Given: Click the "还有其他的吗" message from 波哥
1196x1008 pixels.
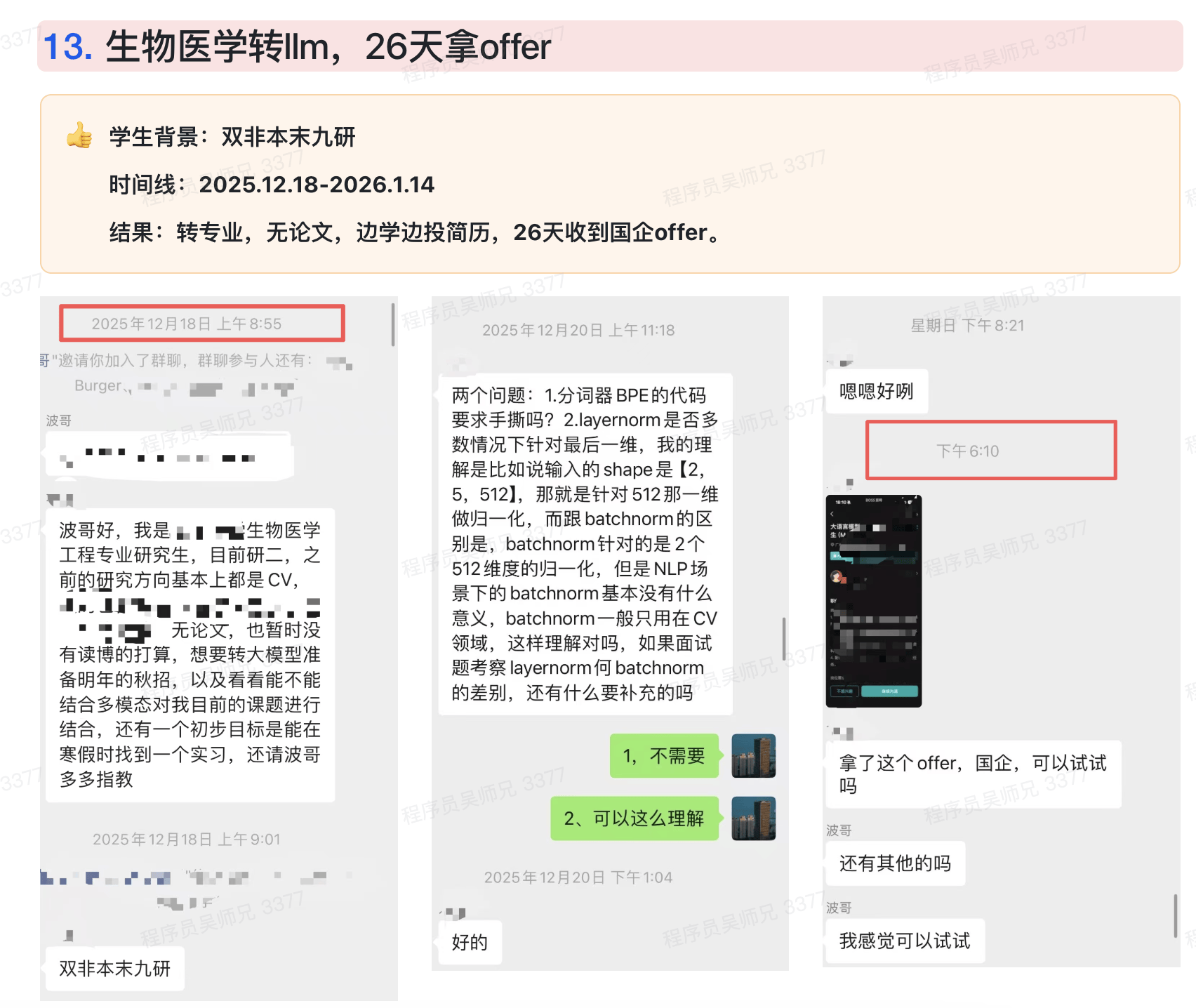Looking at the screenshot, I should (895, 863).
